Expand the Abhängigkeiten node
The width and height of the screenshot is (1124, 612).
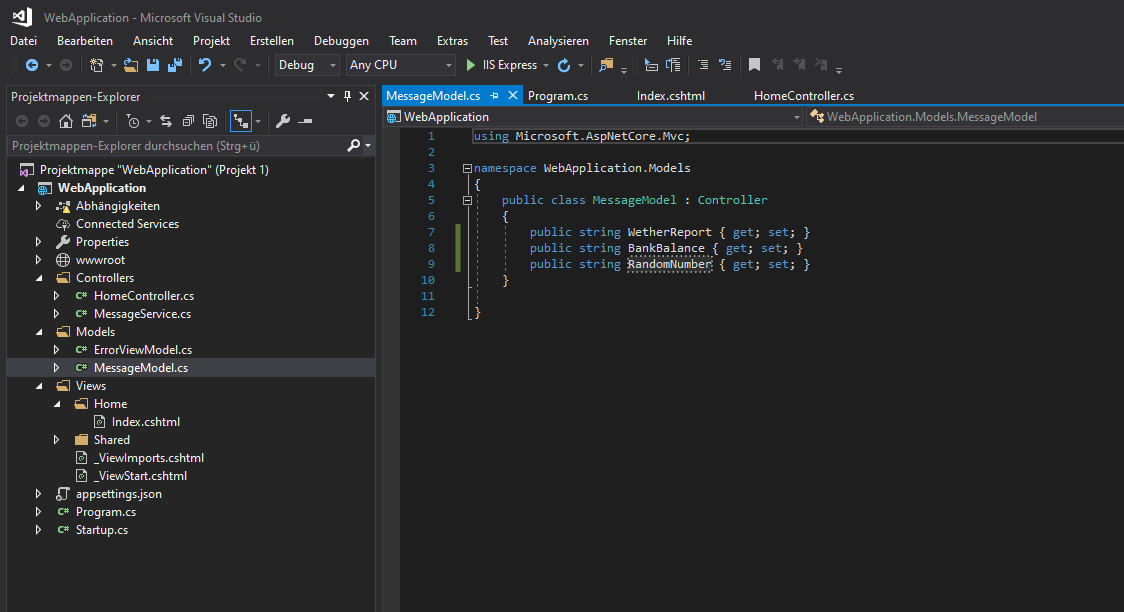[39, 206]
